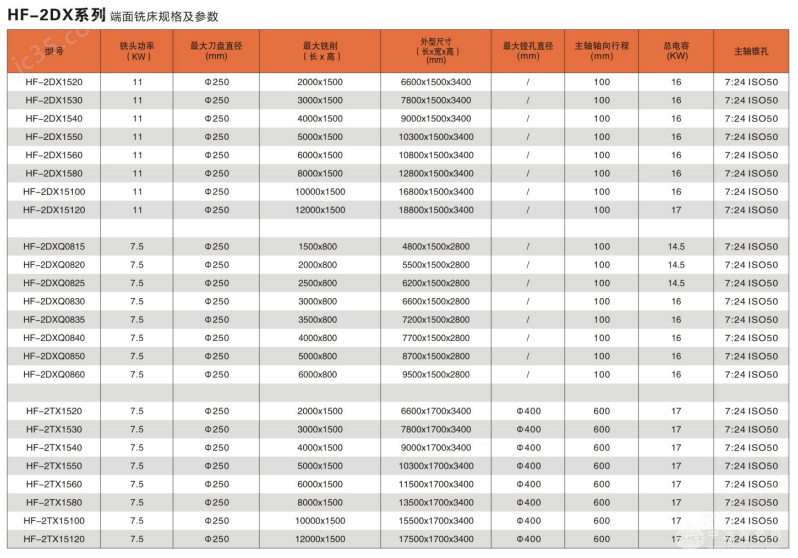Select model cell HF-2DXQ0860
The width and height of the screenshot is (798, 558).
click(x=54, y=375)
